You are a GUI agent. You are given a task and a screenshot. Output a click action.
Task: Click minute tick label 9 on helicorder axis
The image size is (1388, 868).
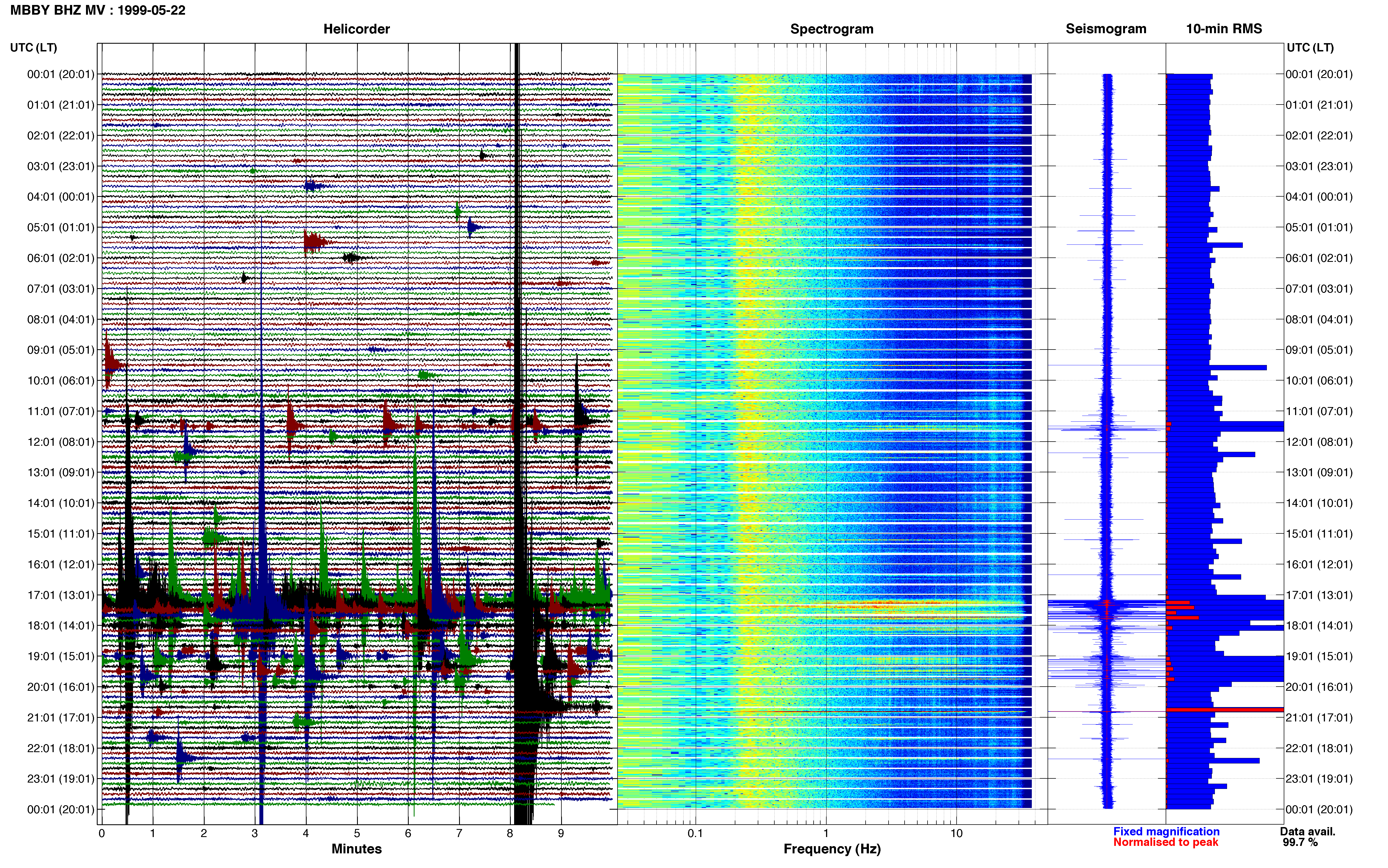(561, 833)
